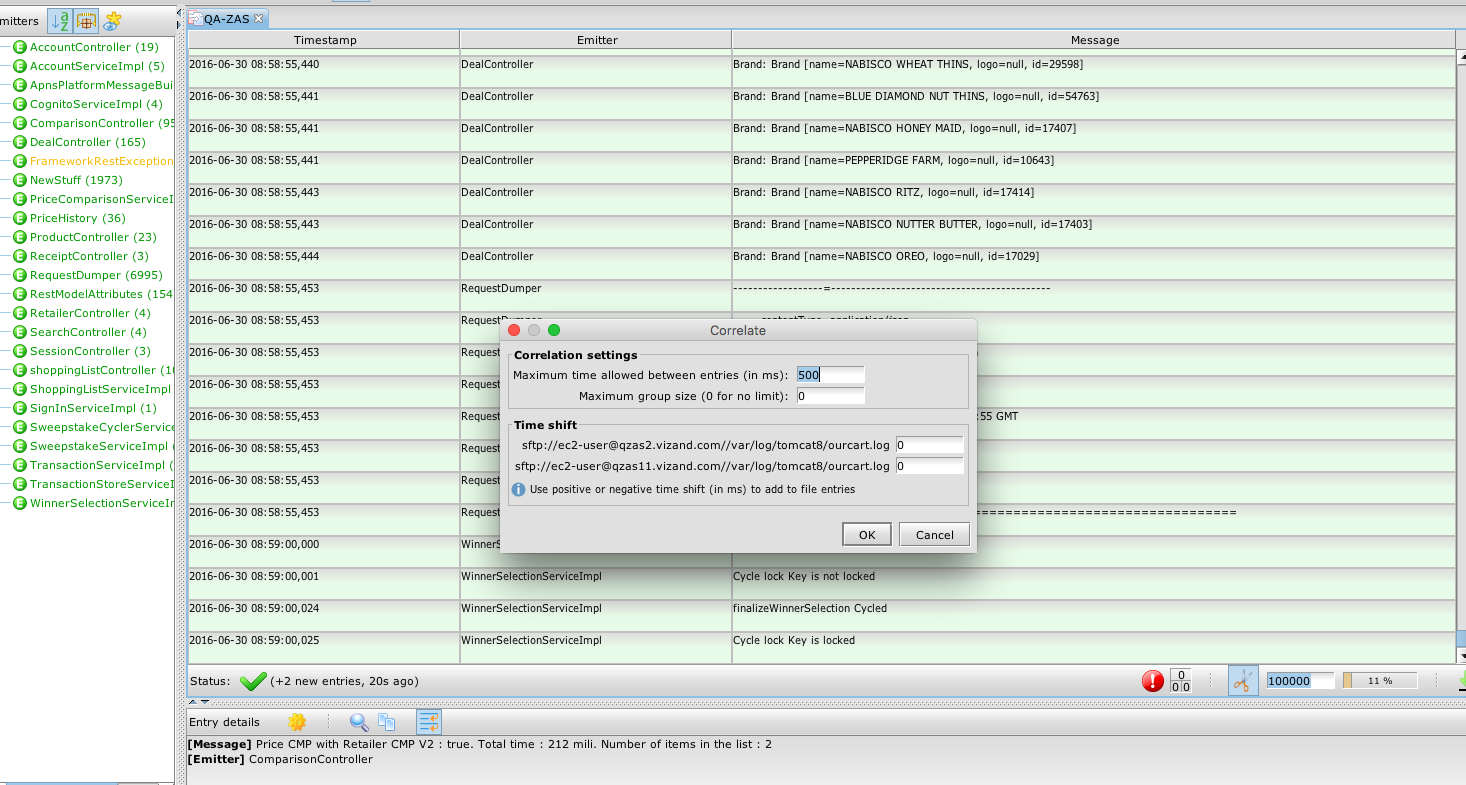
Task: Click the red error alert icon
Action: [1153, 681]
